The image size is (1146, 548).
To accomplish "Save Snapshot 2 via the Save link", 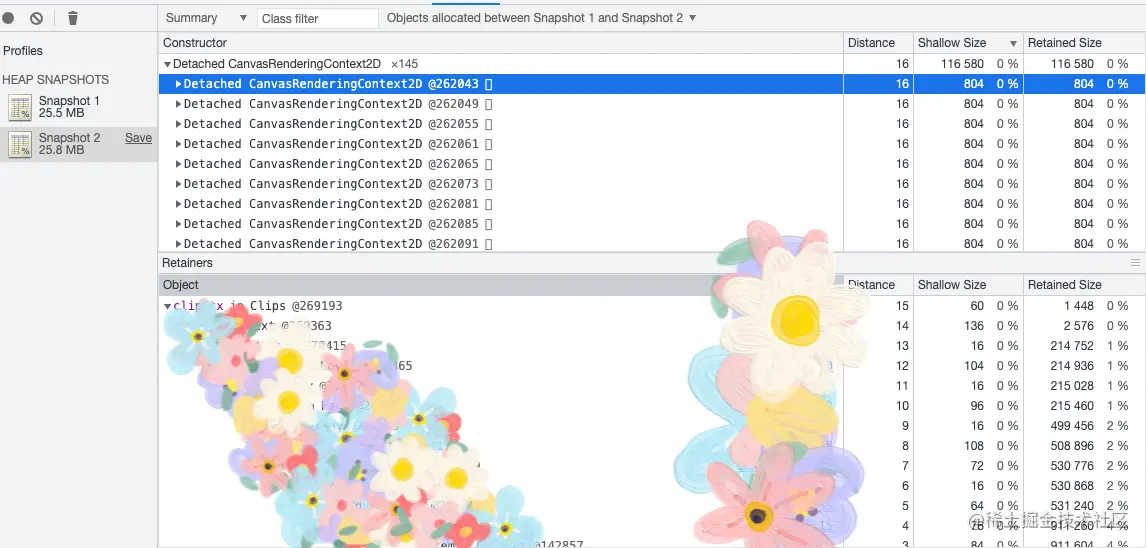I will click(x=138, y=138).
